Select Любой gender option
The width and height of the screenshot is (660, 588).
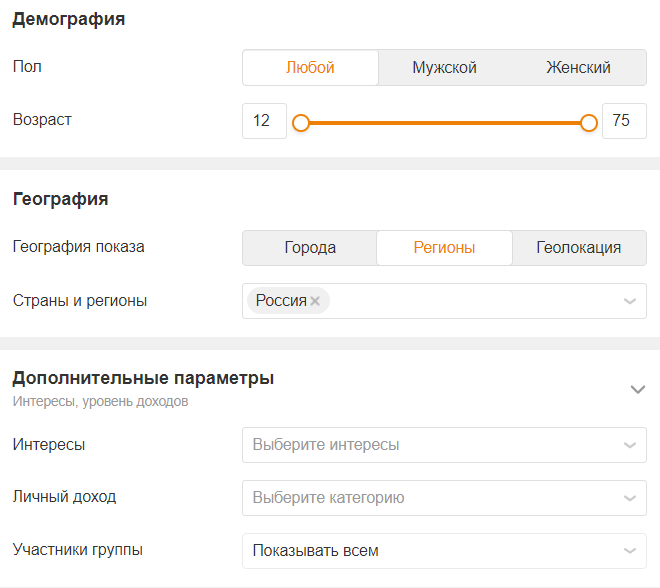pyautogui.click(x=310, y=68)
